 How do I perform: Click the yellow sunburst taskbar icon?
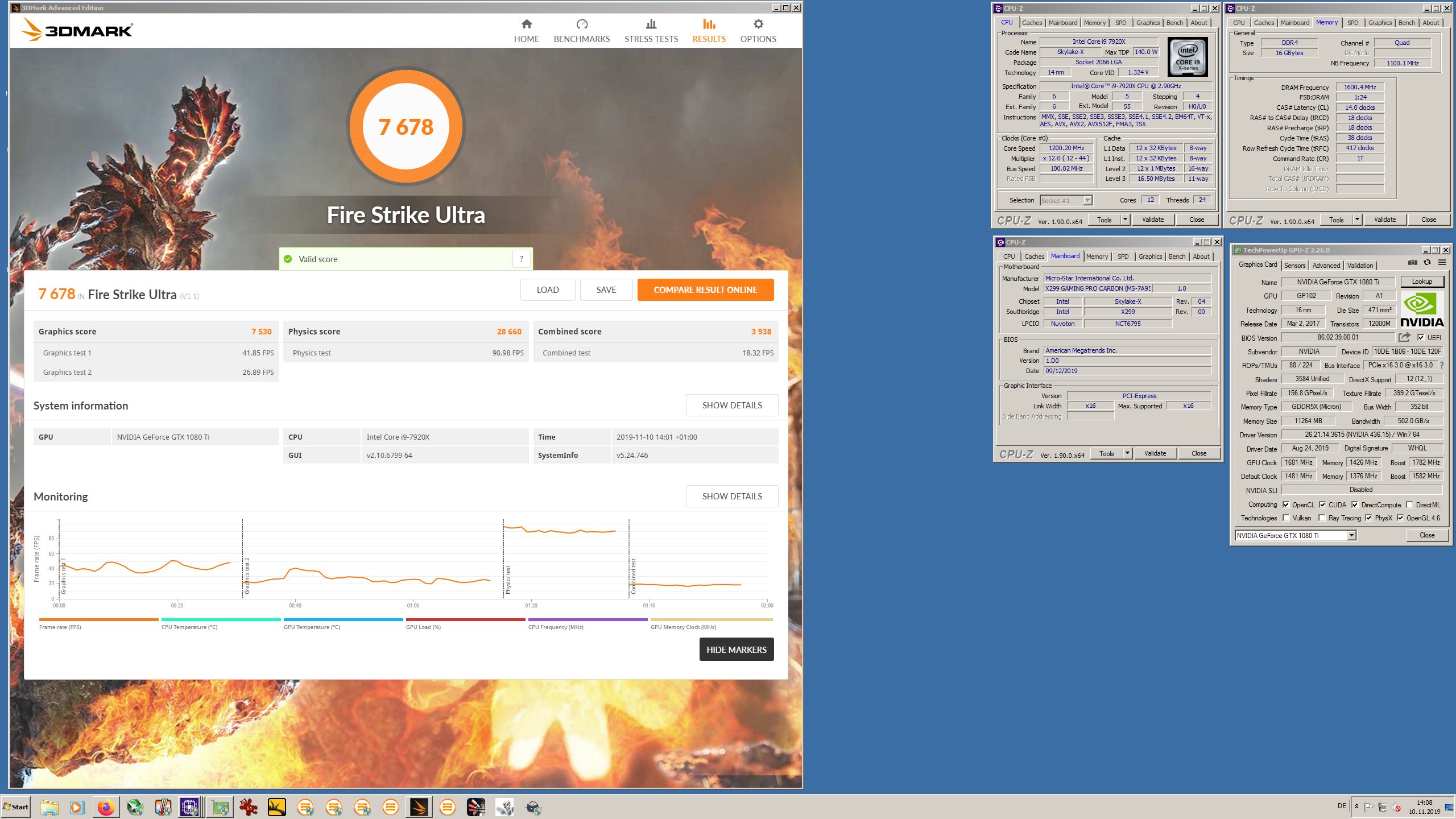[276, 807]
